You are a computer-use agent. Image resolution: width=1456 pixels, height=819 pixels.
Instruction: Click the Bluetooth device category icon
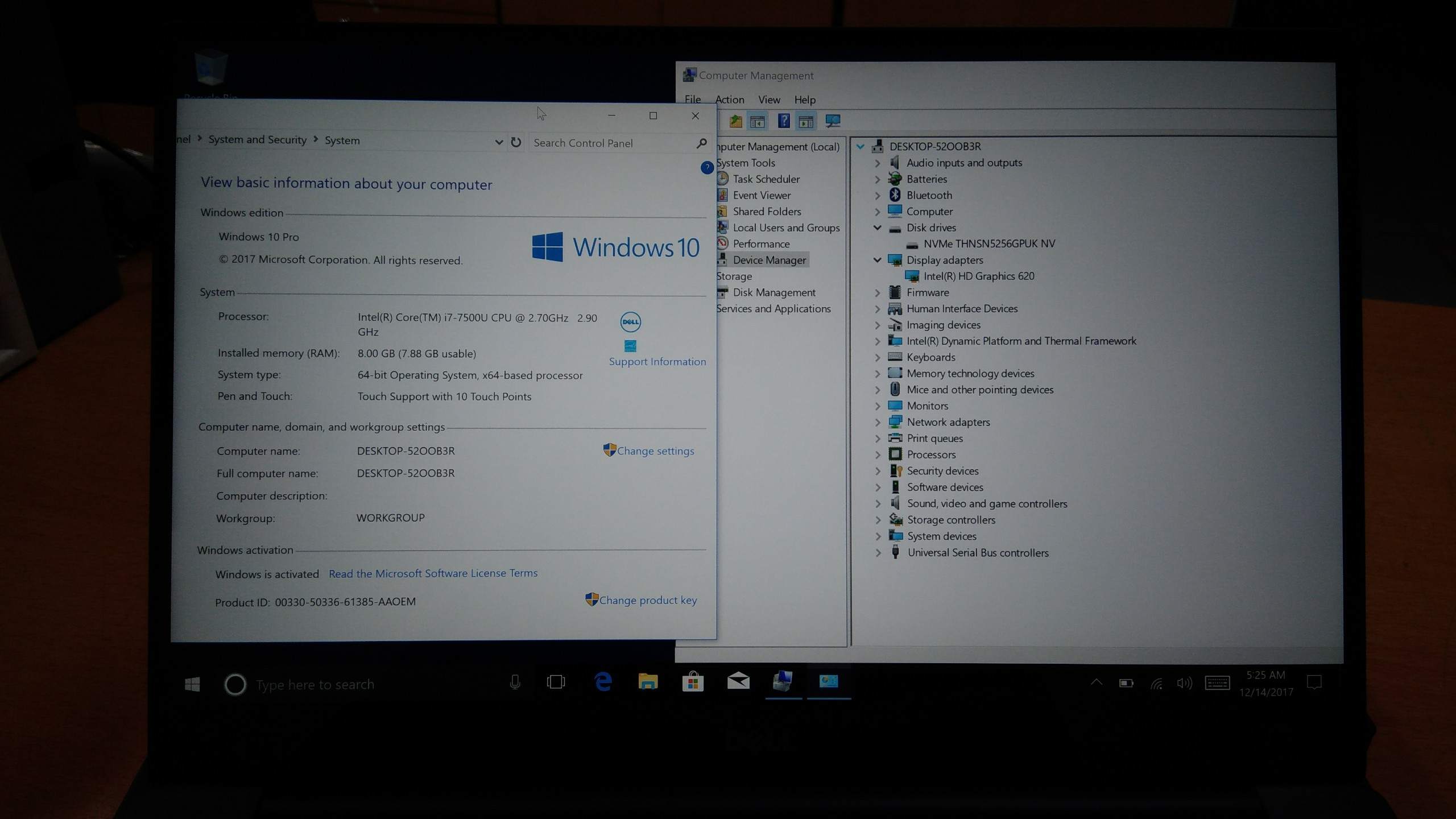(x=895, y=195)
